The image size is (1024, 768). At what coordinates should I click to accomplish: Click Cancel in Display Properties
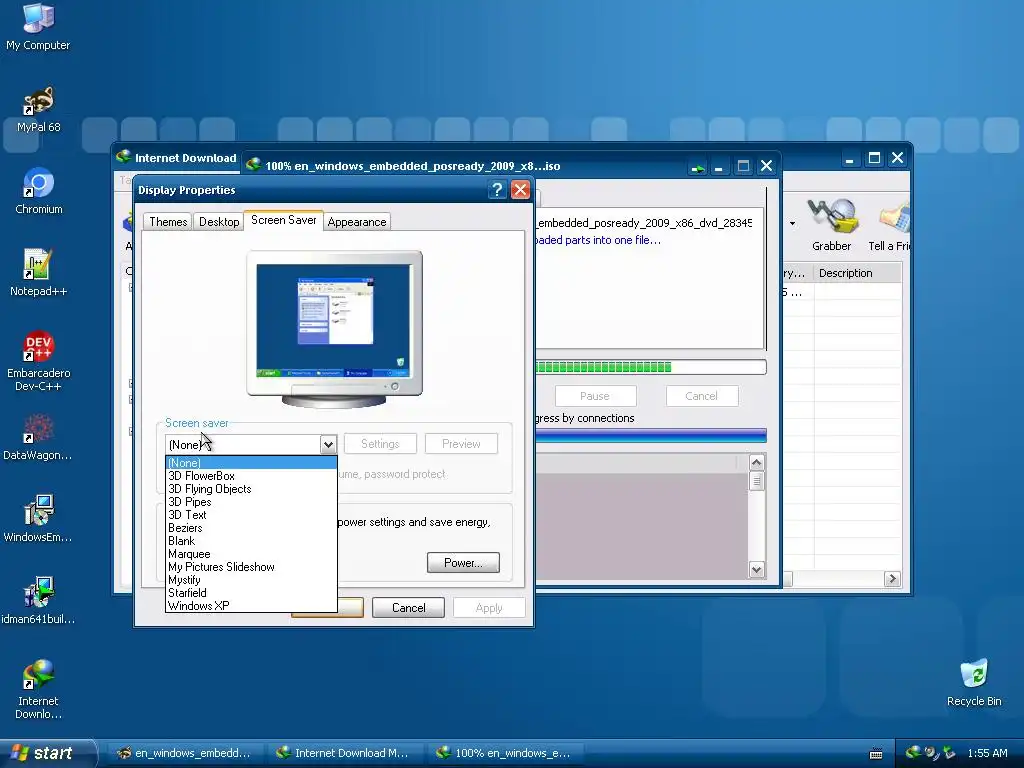point(408,607)
